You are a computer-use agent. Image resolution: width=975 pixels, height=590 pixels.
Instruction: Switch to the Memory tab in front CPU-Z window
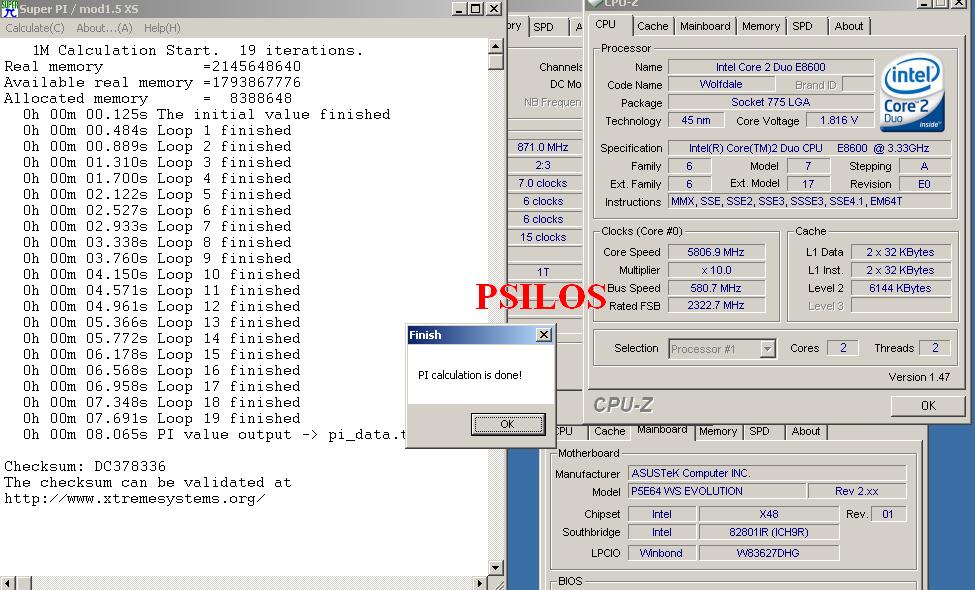click(x=760, y=26)
